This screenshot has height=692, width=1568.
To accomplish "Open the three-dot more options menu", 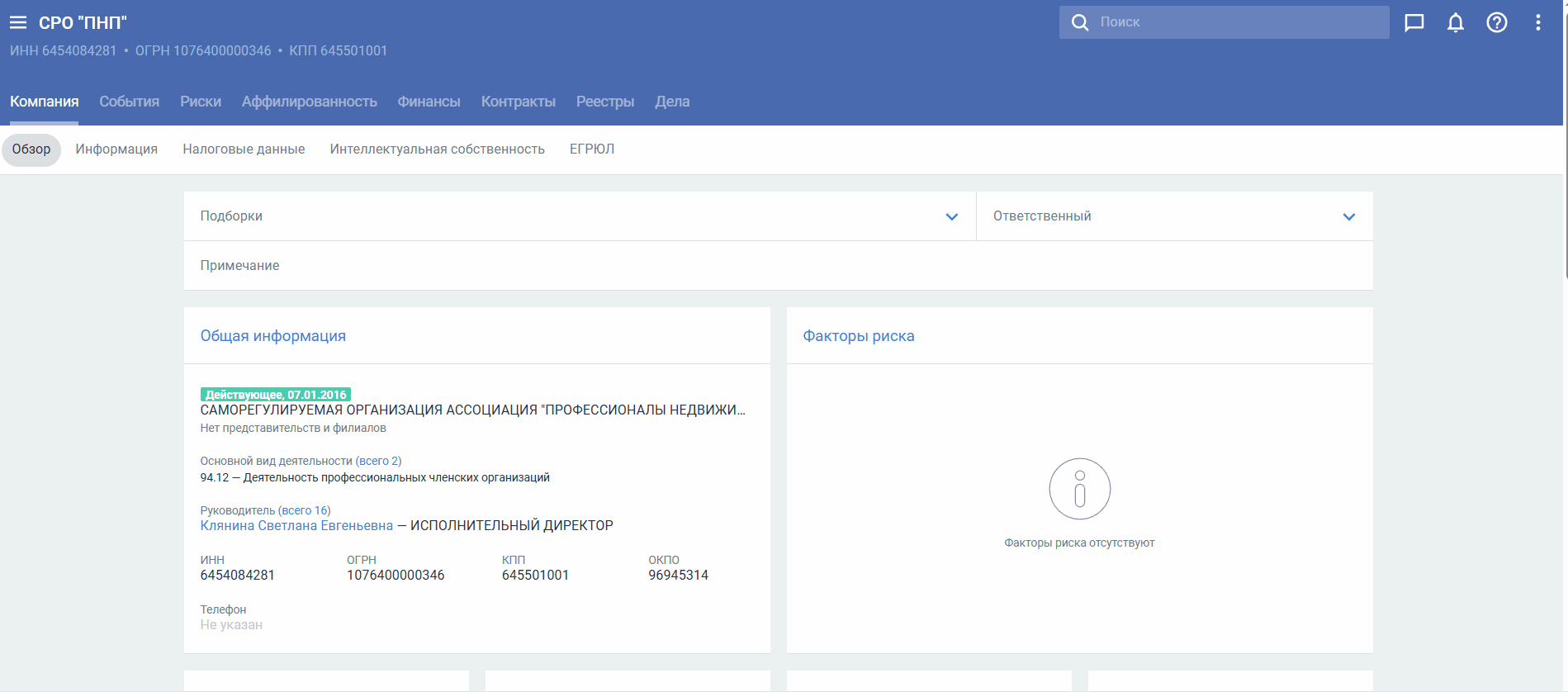I will [x=1537, y=22].
